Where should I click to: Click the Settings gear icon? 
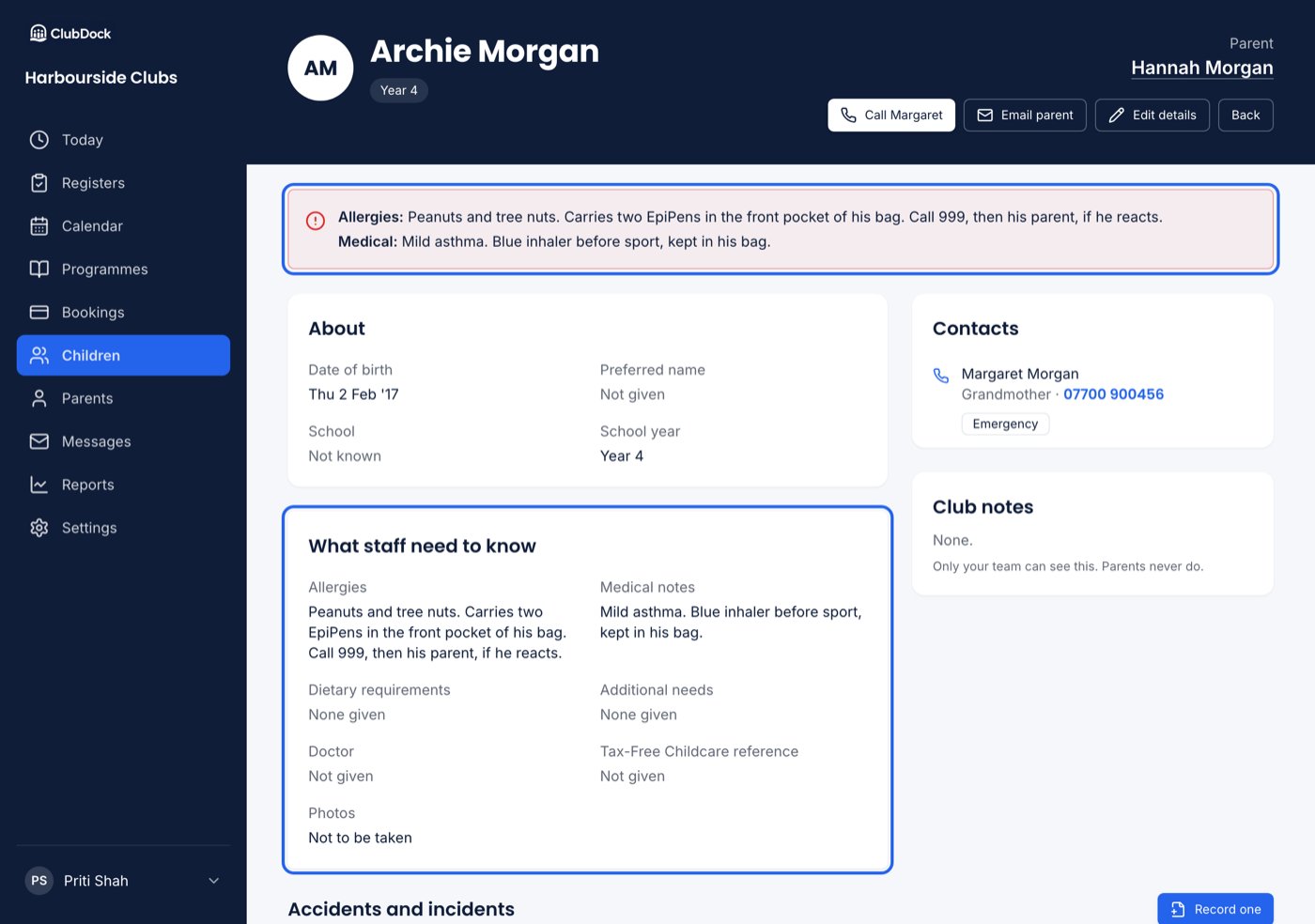pos(39,528)
